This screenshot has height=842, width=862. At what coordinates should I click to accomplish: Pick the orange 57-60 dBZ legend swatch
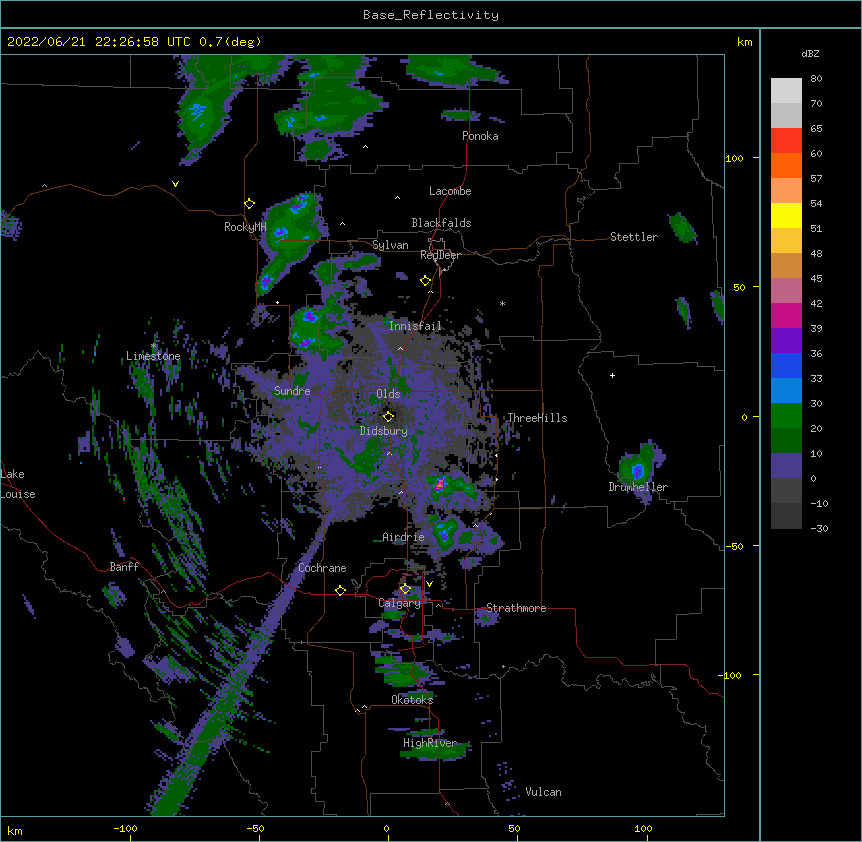[786, 165]
